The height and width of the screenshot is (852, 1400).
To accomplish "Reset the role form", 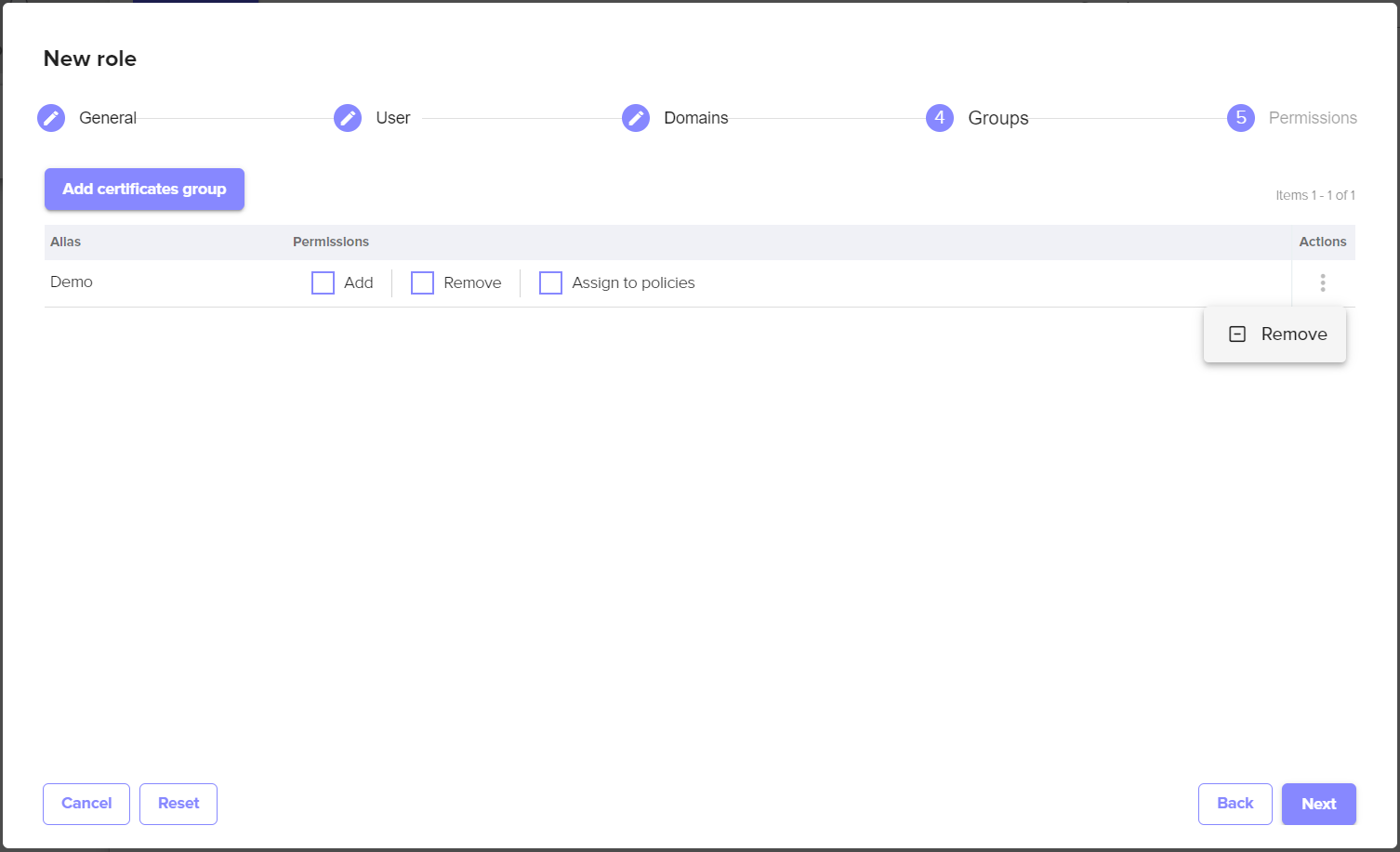I will (x=178, y=804).
